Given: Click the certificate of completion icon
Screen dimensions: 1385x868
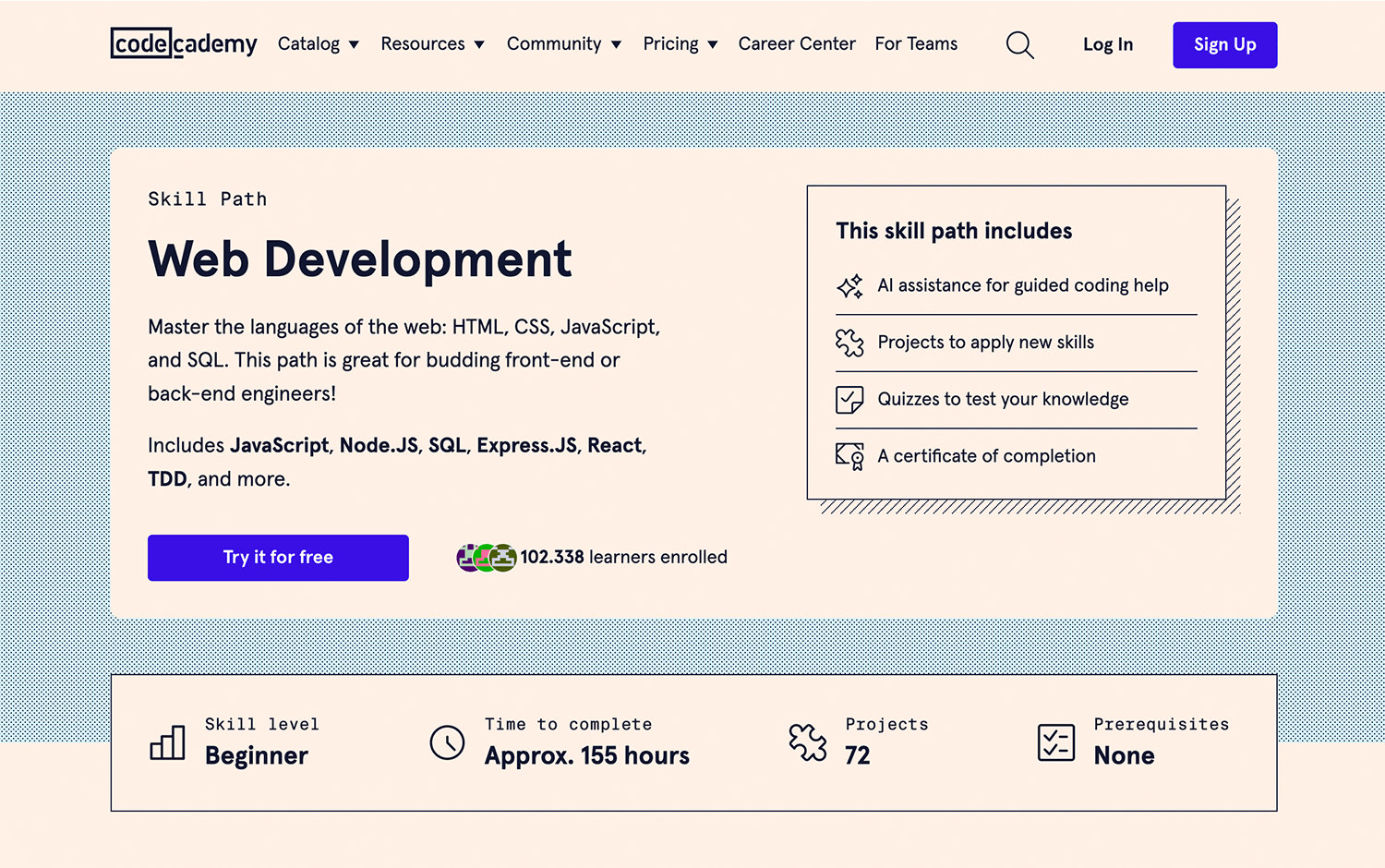Looking at the screenshot, I should coord(849,456).
